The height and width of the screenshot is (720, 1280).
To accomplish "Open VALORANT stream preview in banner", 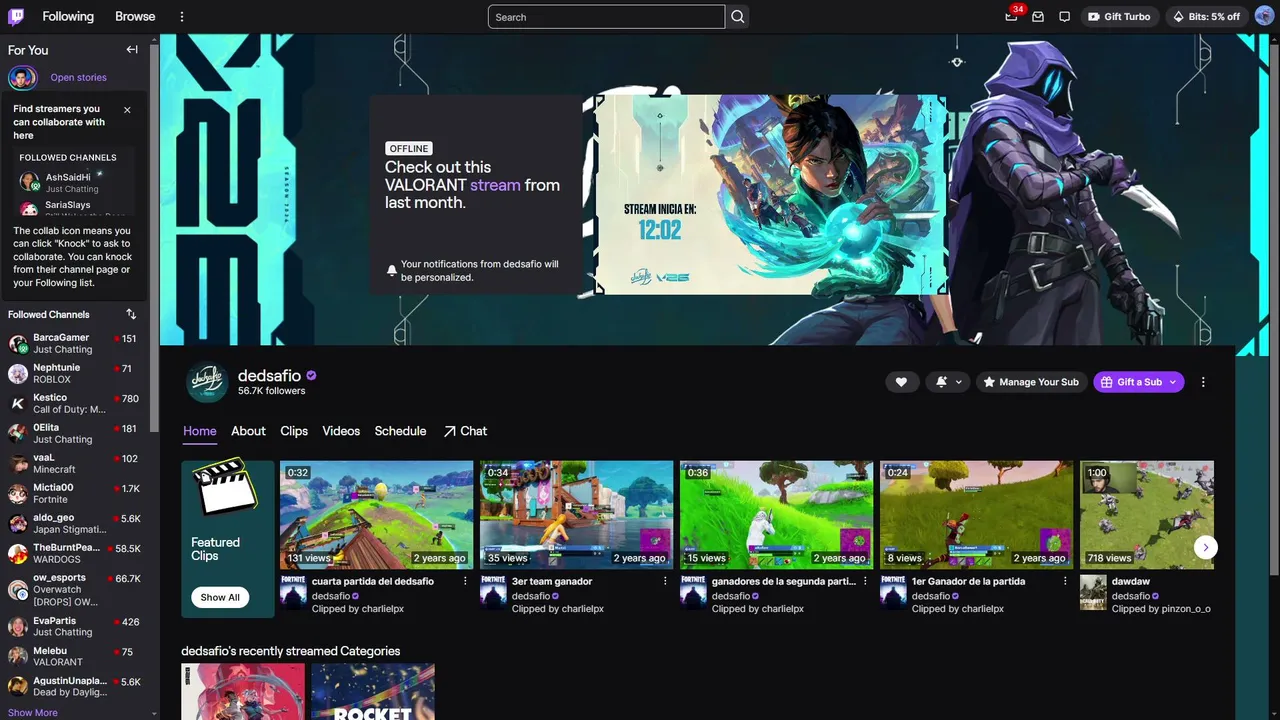I will click(x=771, y=195).
